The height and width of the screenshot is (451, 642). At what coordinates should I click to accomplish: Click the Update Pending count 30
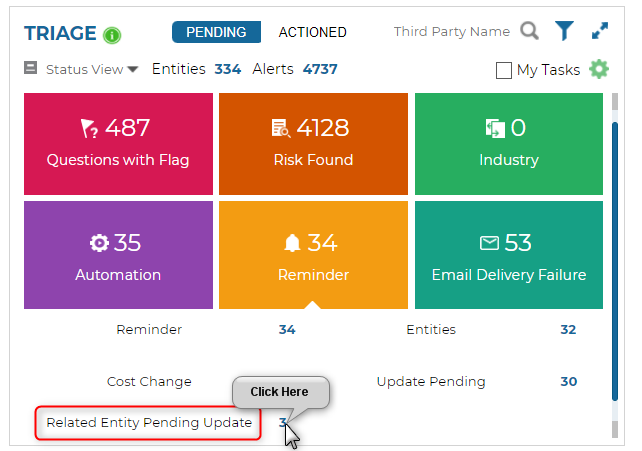click(x=568, y=381)
